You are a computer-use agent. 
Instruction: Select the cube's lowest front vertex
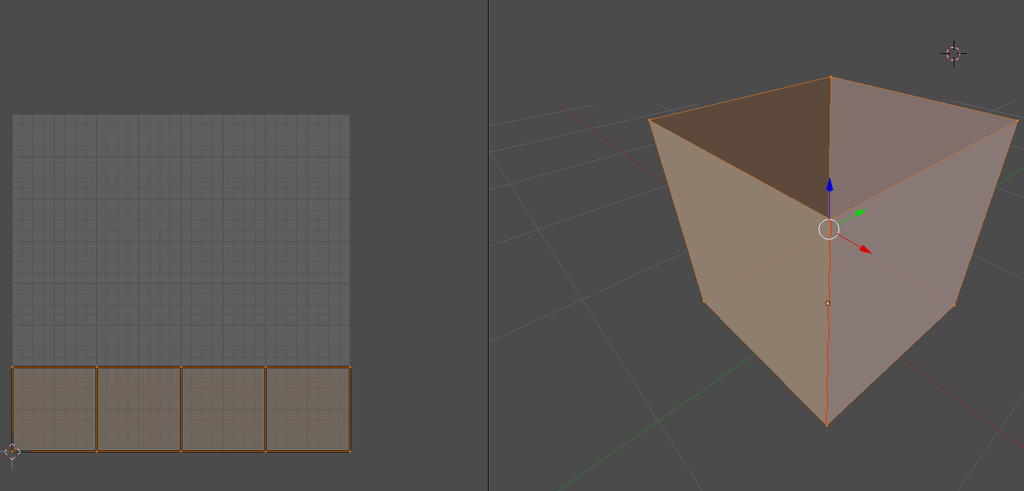pos(827,425)
